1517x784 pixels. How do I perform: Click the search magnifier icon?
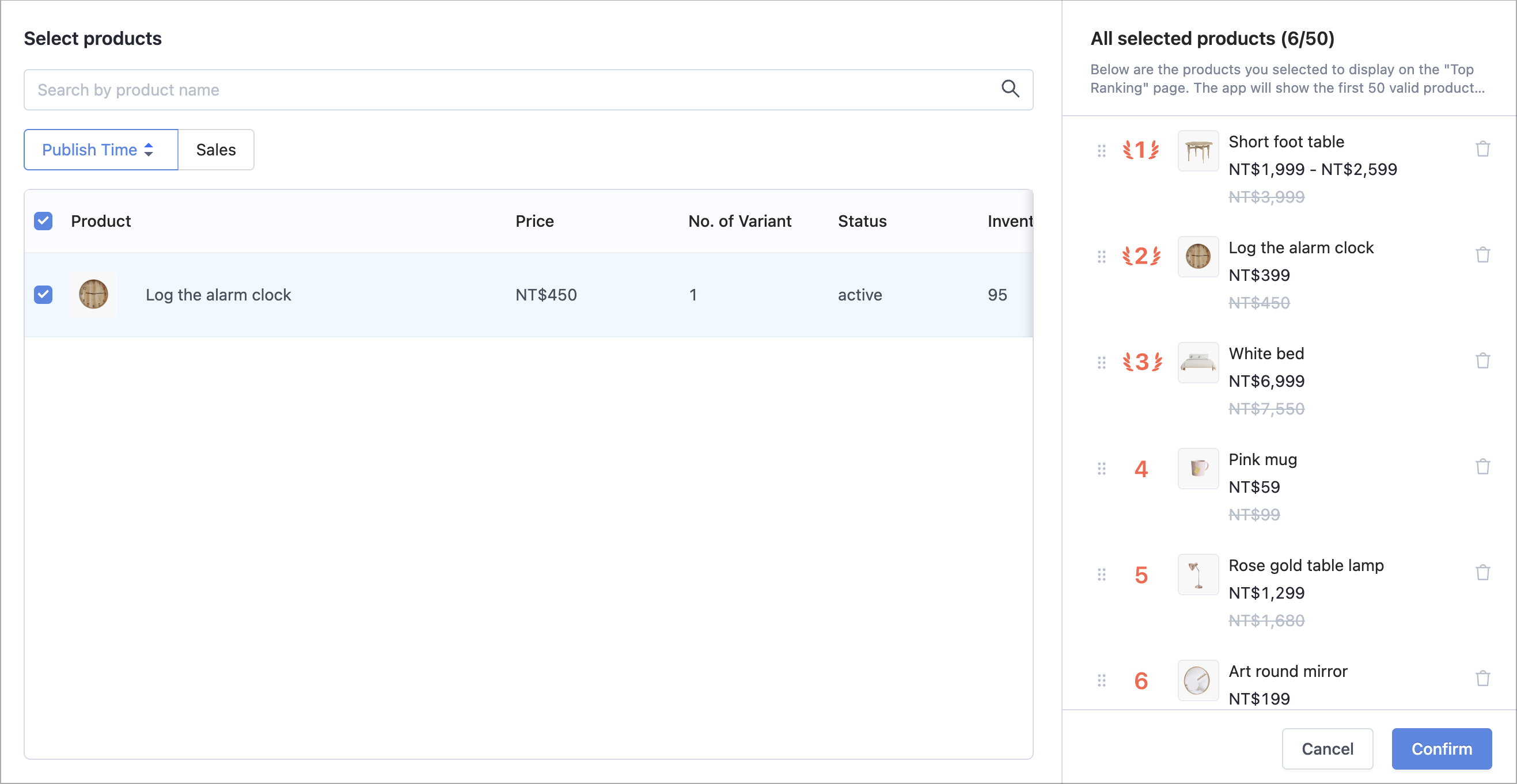pyautogui.click(x=1010, y=89)
